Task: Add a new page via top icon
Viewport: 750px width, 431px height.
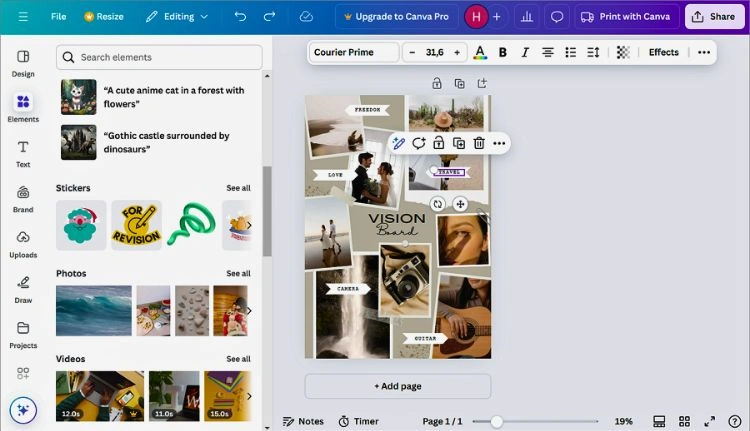Action: pyautogui.click(x=482, y=84)
